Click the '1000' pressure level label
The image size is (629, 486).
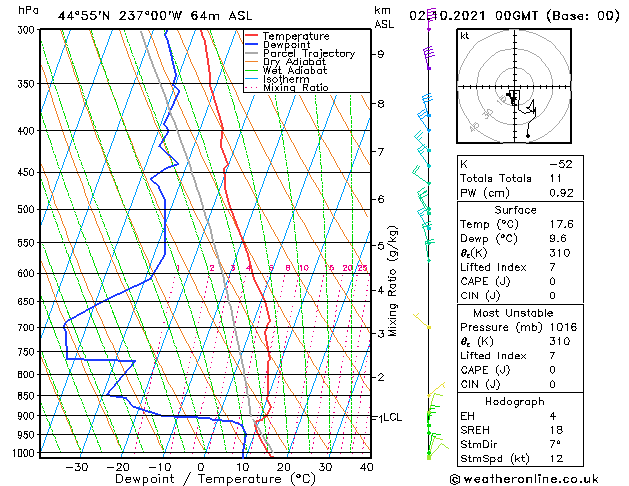(26, 453)
